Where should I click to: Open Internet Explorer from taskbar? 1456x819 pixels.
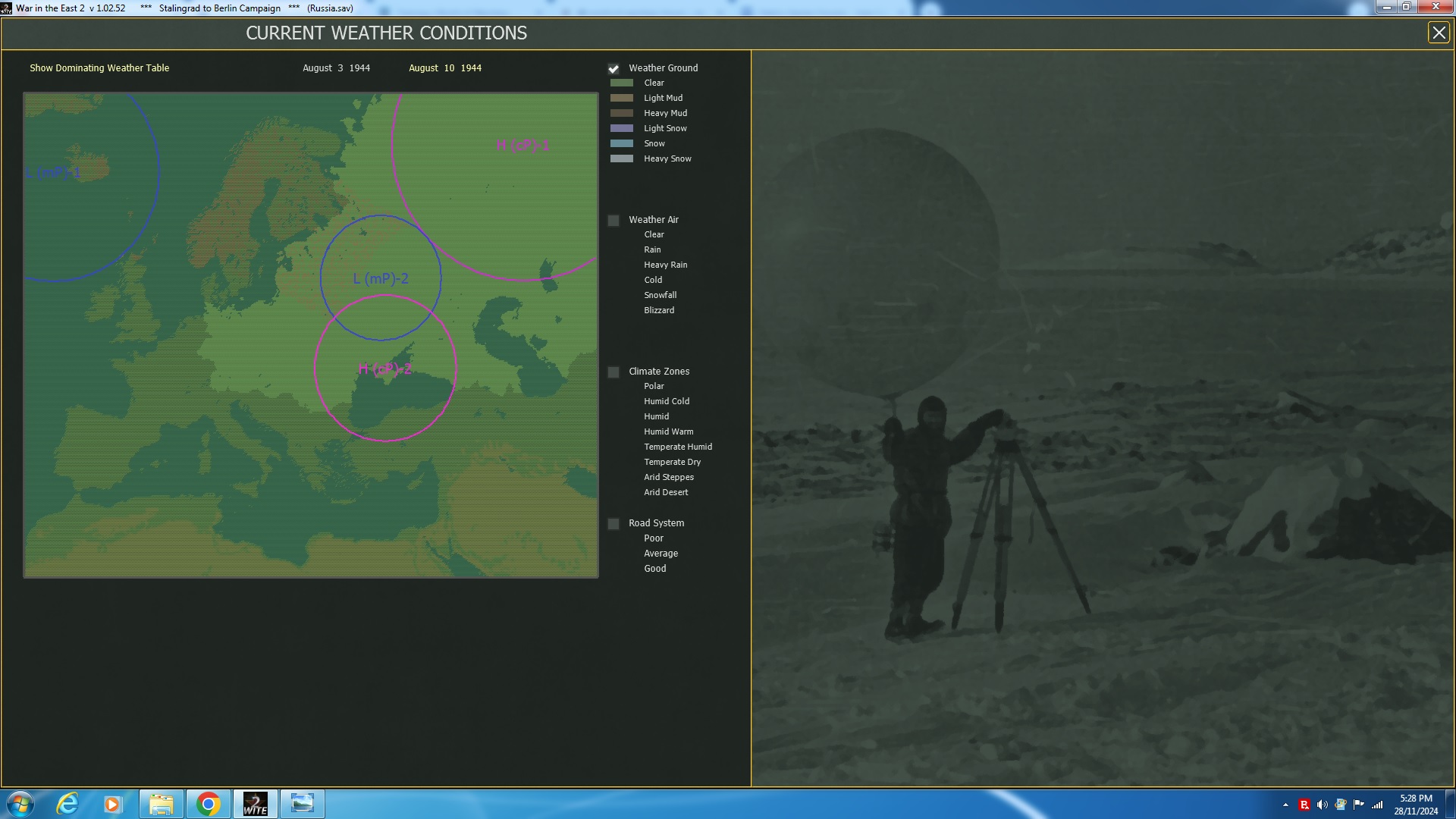(67, 804)
